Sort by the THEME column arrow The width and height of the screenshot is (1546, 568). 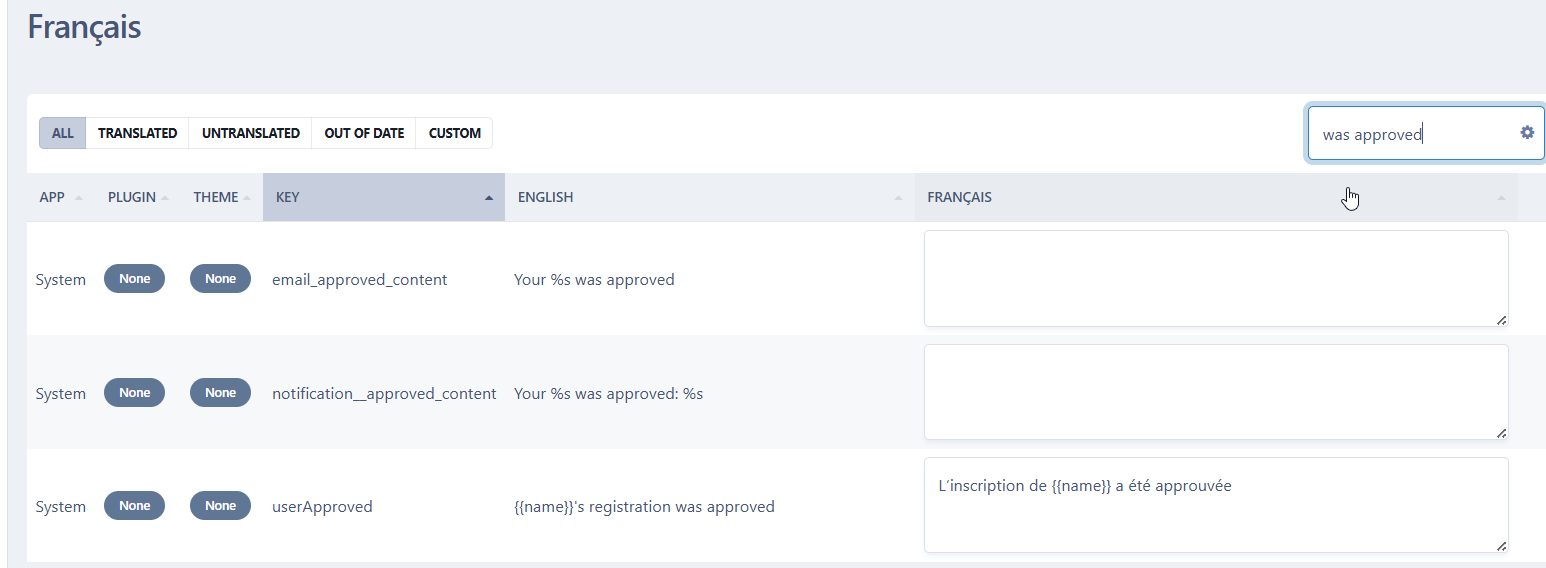[247, 198]
